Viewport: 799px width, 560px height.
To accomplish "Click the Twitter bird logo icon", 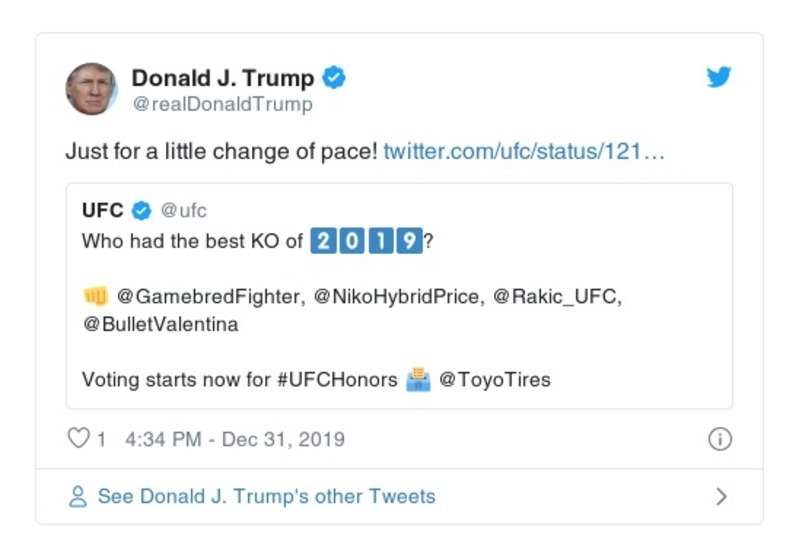I will pyautogui.click(x=719, y=78).
